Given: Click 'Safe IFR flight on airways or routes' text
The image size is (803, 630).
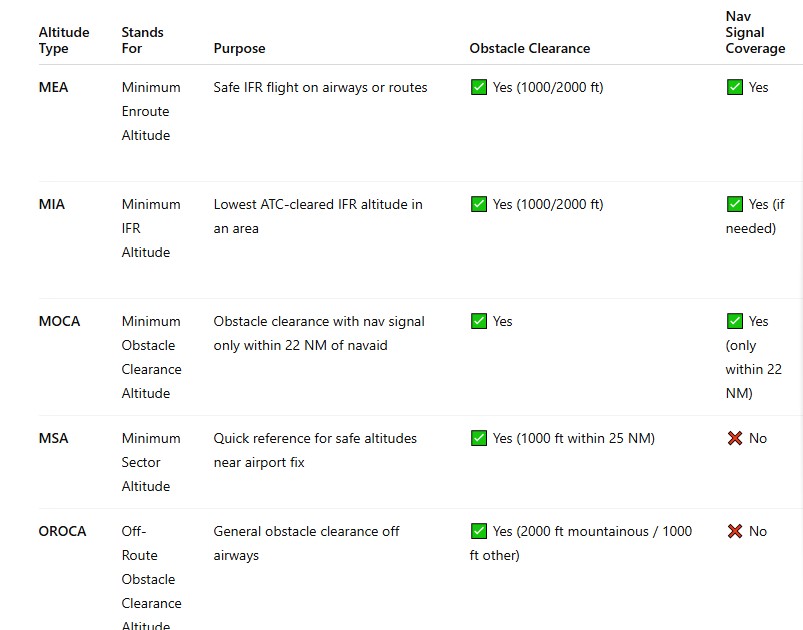Looking at the screenshot, I should tap(320, 87).
